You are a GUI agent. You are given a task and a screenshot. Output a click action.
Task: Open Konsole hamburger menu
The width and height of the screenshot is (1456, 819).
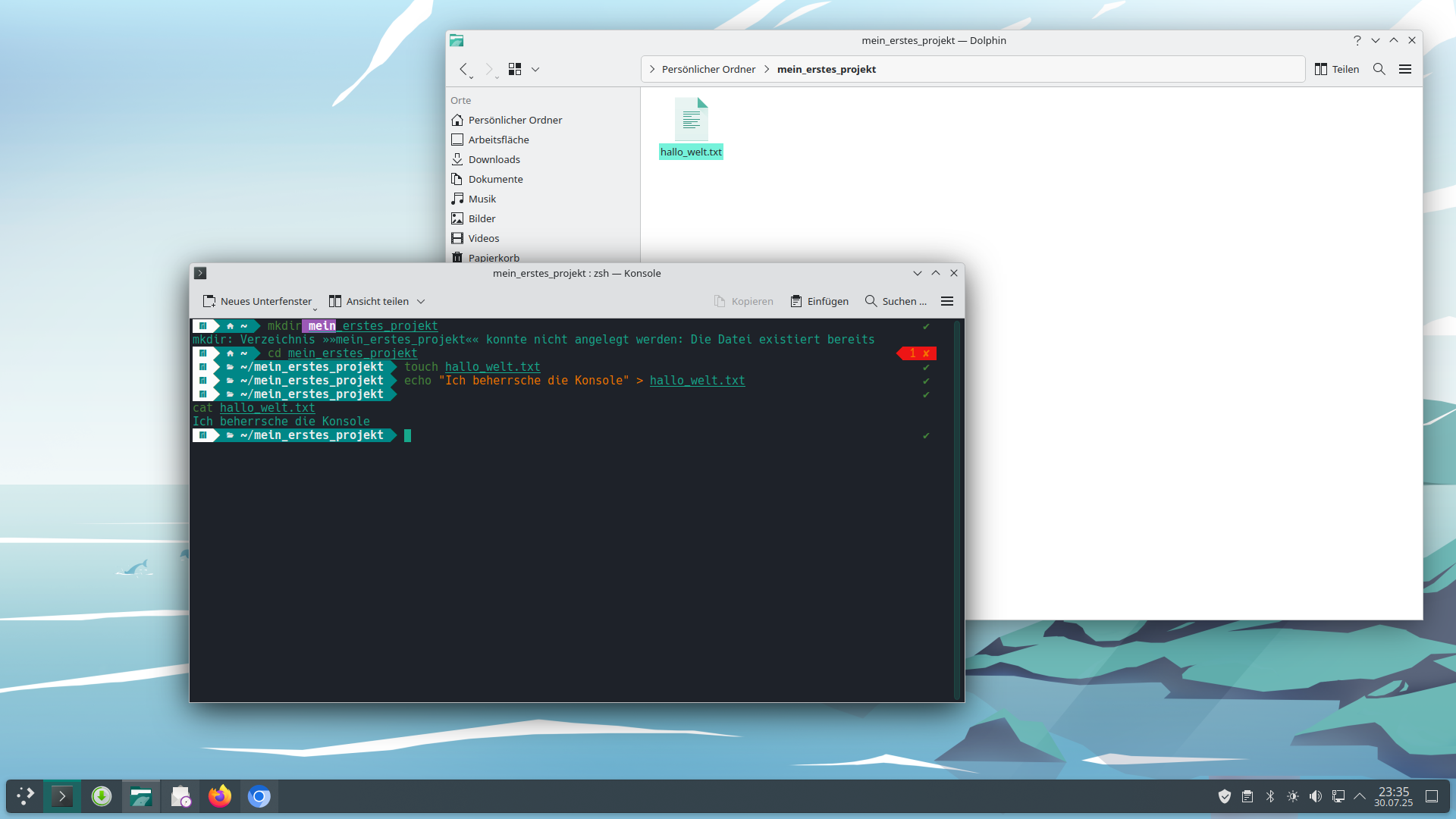[947, 301]
